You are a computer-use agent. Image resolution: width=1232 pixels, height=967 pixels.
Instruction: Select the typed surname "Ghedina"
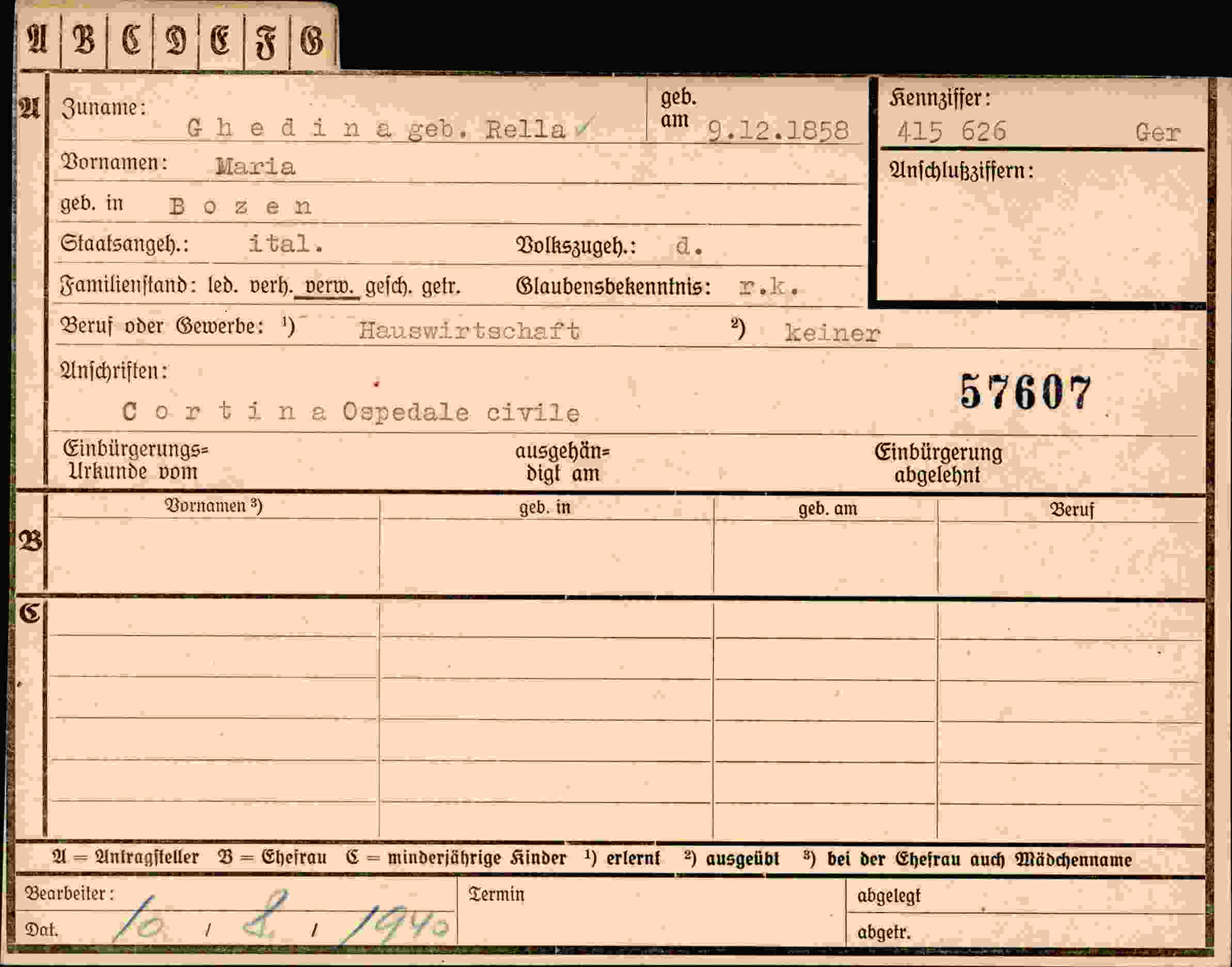[289, 129]
